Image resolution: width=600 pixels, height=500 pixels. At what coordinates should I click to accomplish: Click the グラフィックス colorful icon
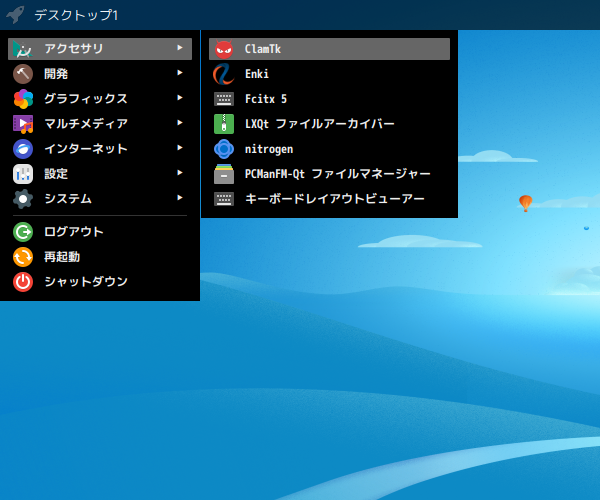pyautogui.click(x=23, y=99)
